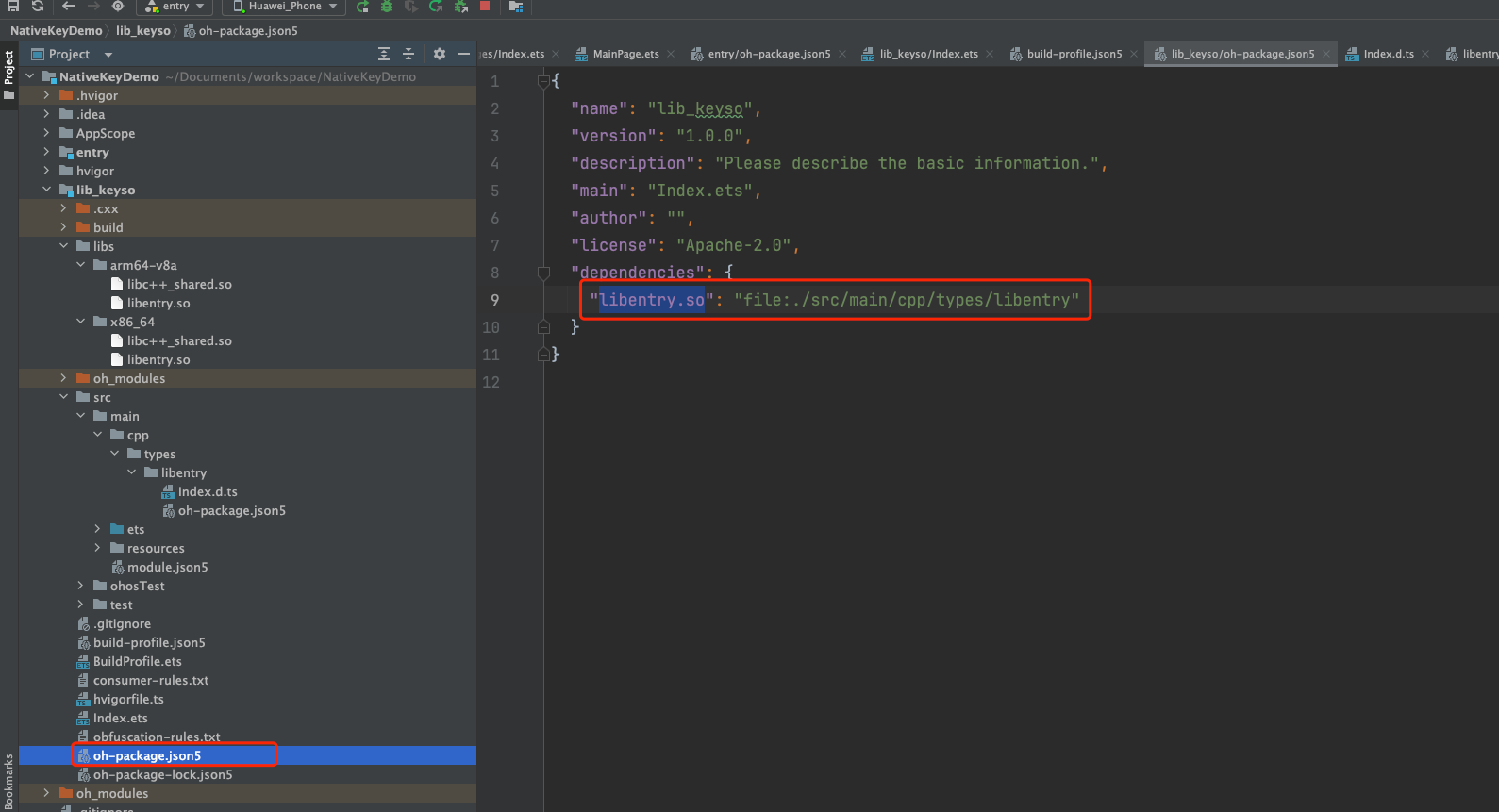Screen dimensions: 1499x812
Task: Switch to the lib_keyso/Index.ets tab
Action: pos(928,54)
